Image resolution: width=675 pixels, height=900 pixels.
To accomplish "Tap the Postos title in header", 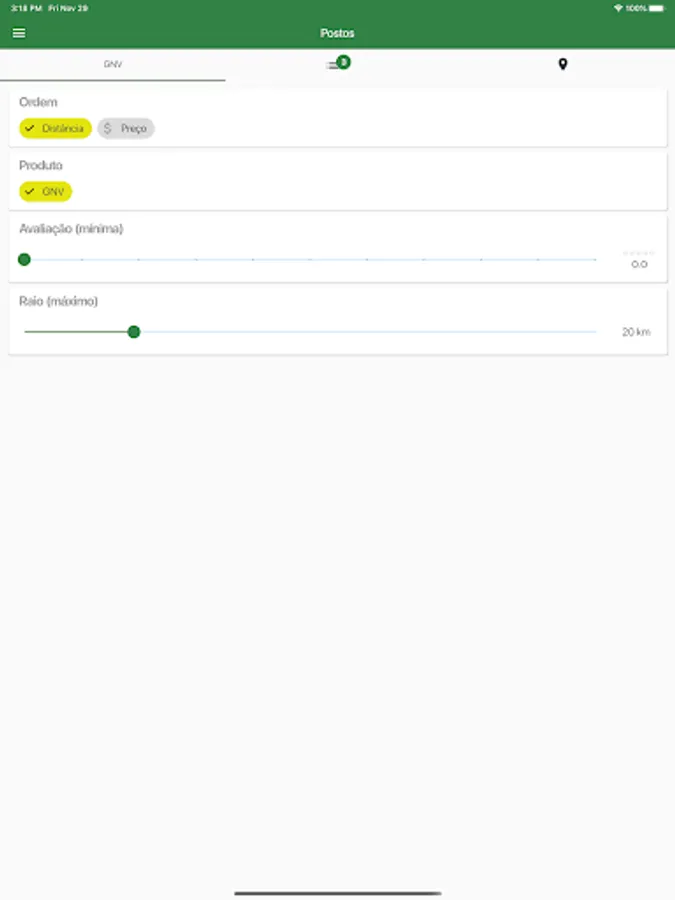I will [337, 33].
